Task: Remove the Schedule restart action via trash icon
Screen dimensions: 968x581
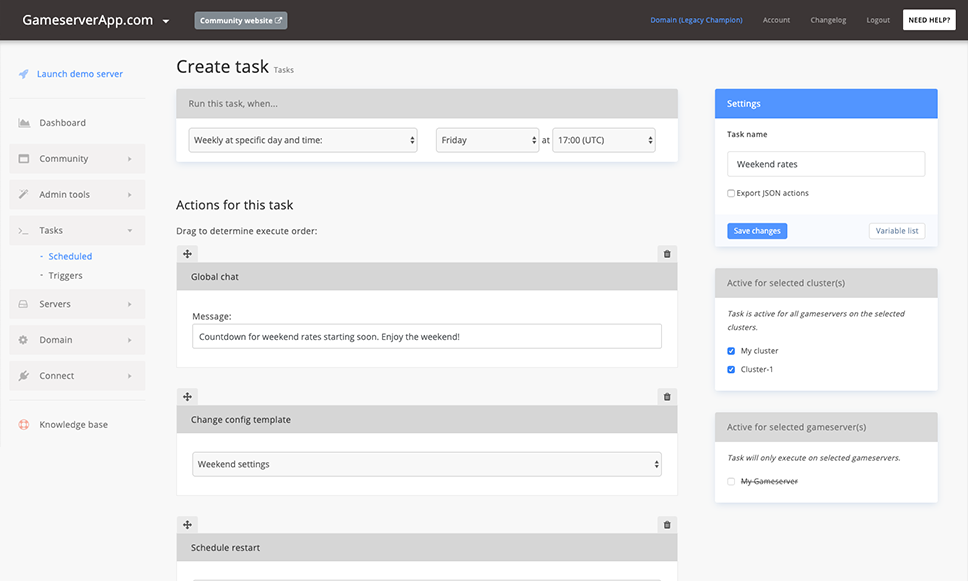Action: [667, 525]
